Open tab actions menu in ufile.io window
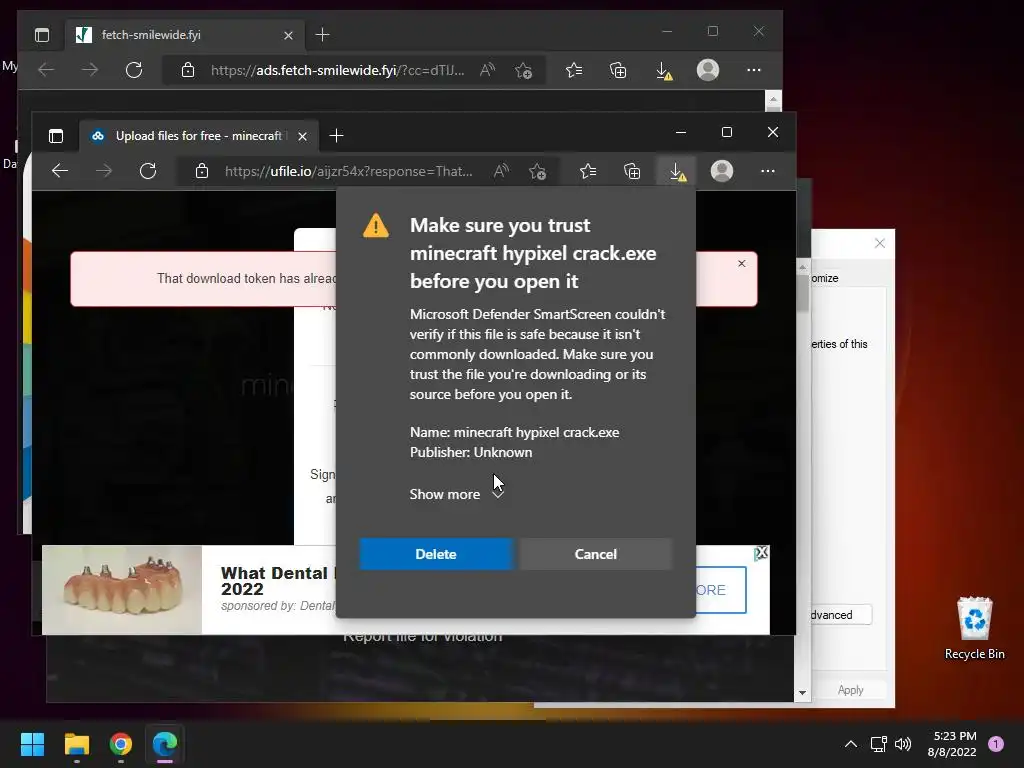 coord(56,136)
